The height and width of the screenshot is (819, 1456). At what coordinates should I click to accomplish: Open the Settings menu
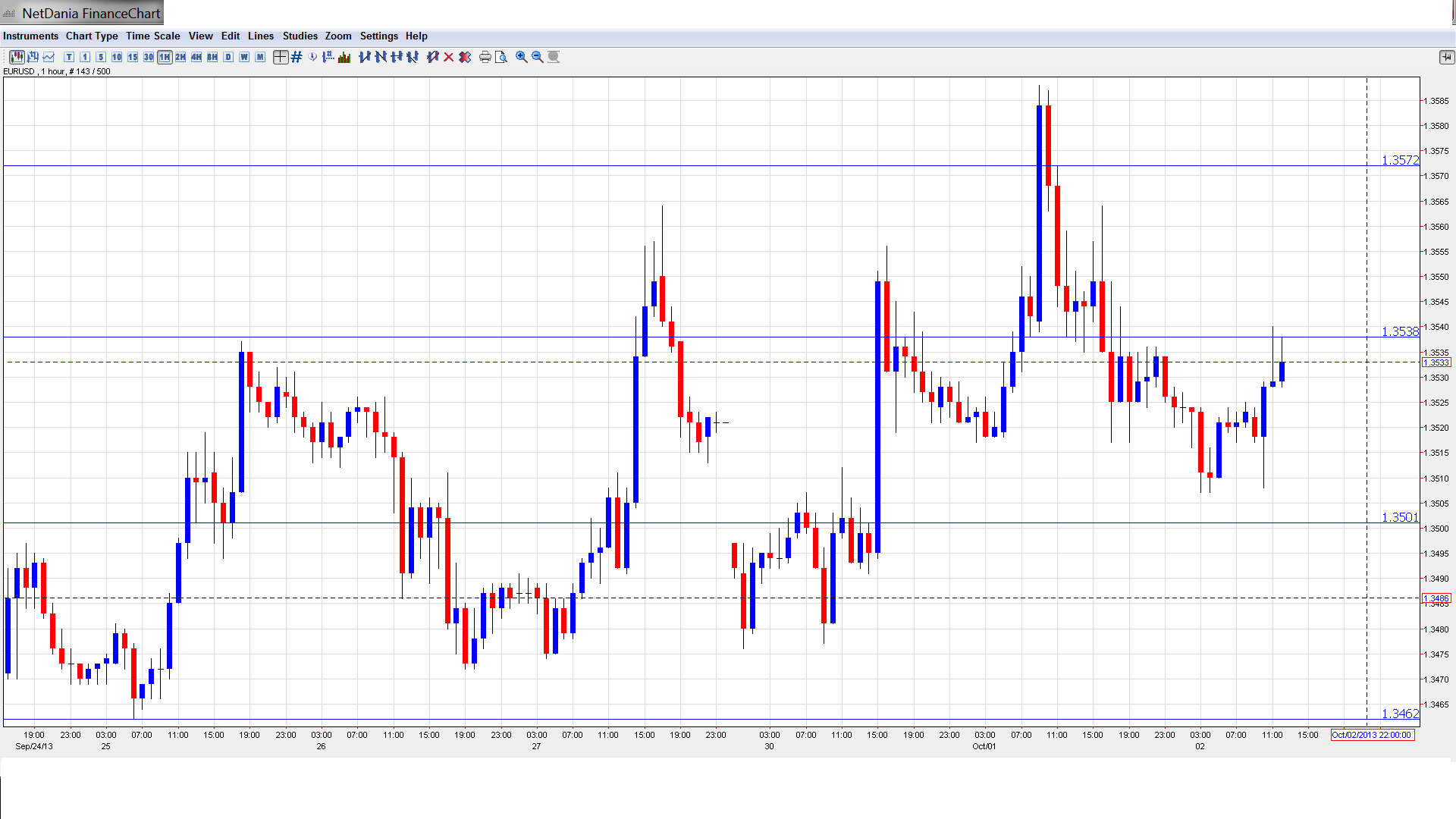point(378,36)
